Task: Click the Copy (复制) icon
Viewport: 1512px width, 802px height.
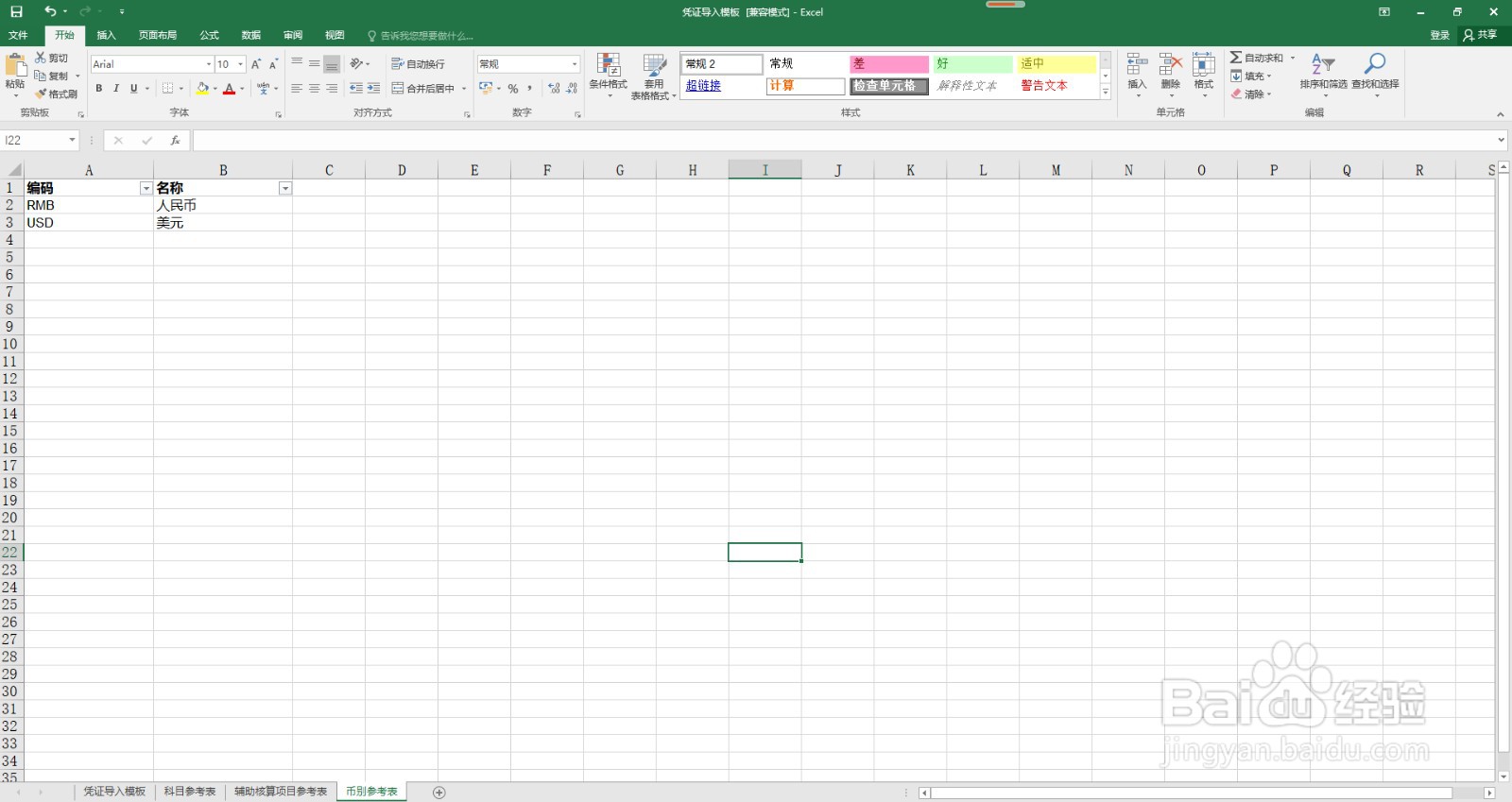Action: (x=41, y=76)
